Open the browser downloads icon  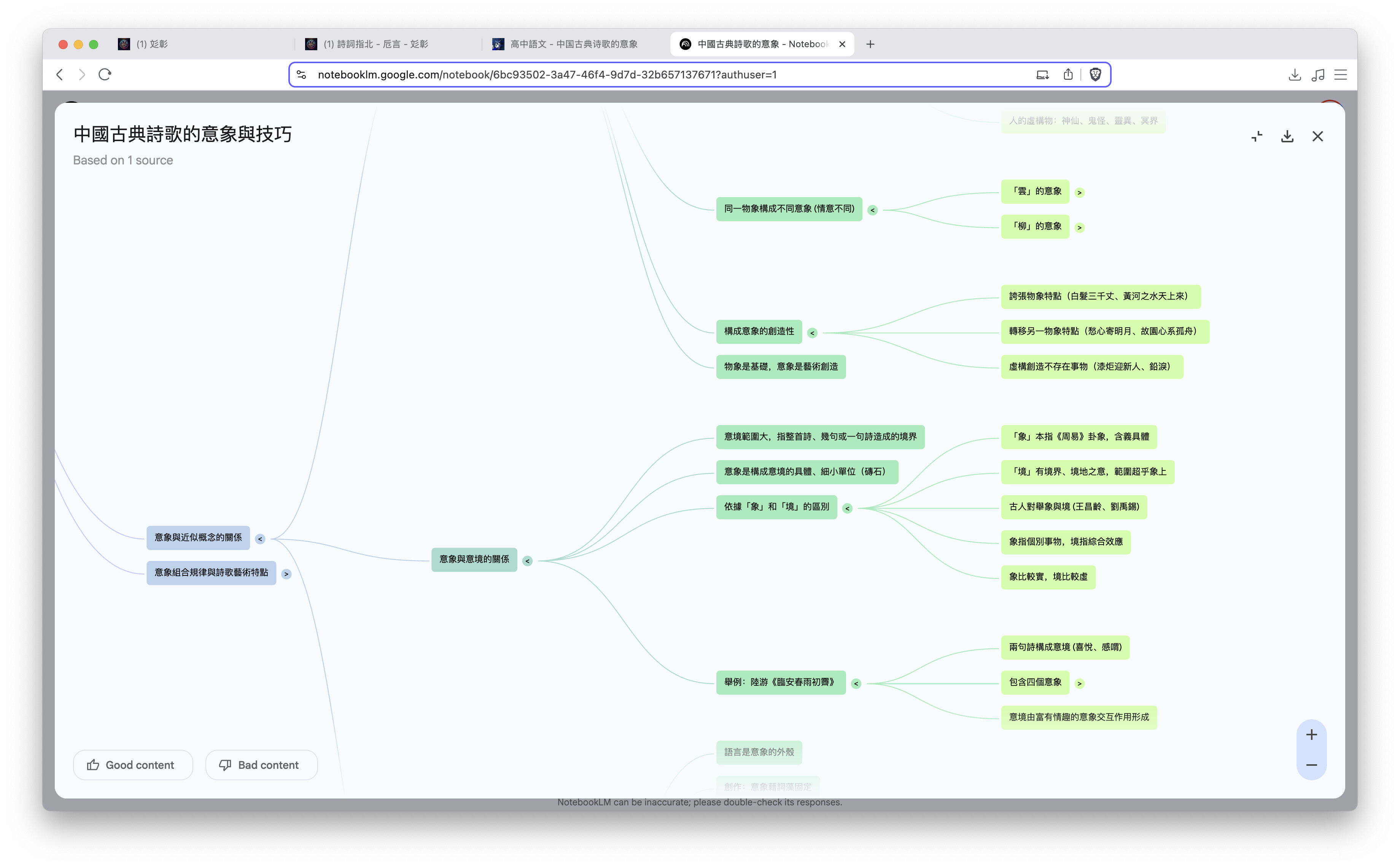tap(1294, 75)
